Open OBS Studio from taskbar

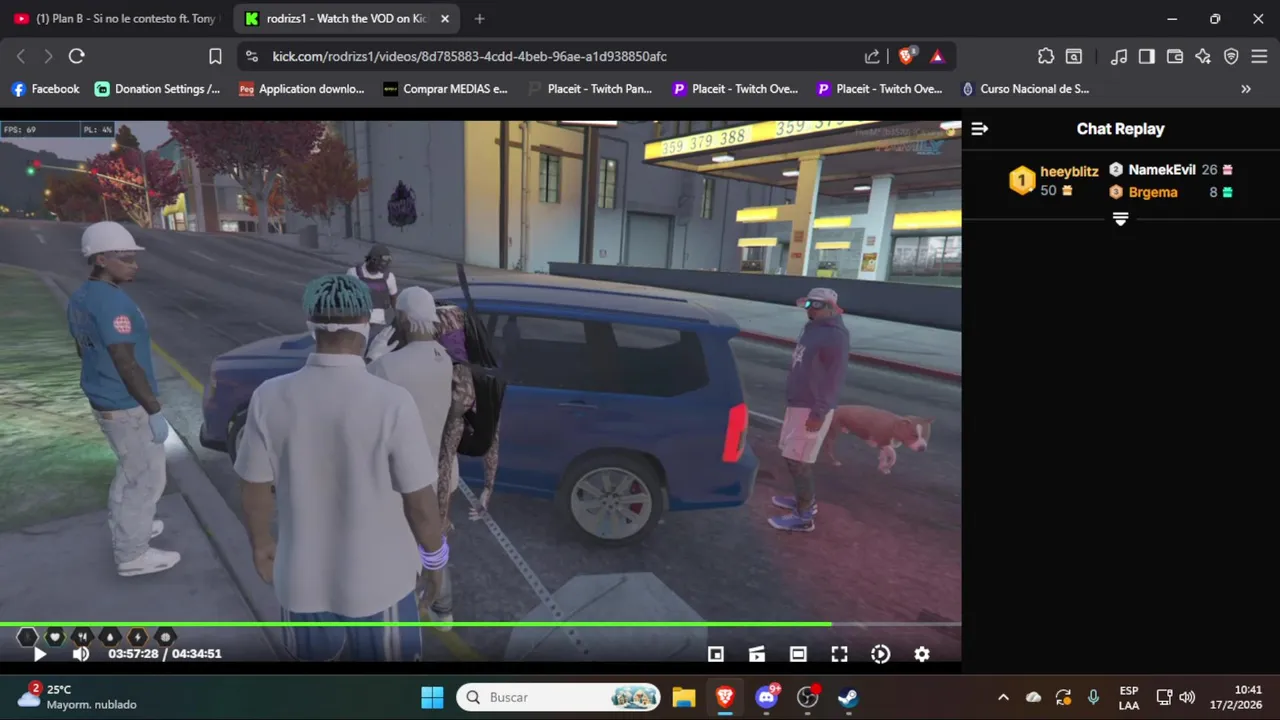coord(808,697)
